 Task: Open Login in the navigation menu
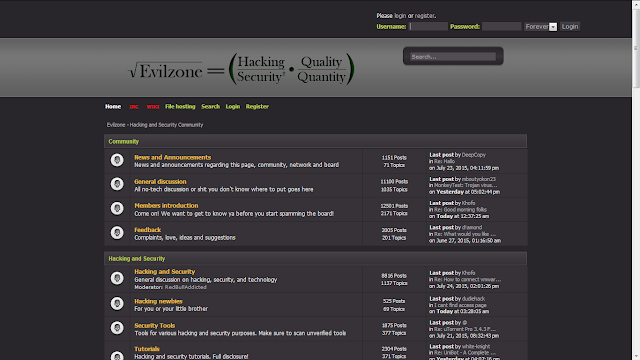[x=233, y=107]
